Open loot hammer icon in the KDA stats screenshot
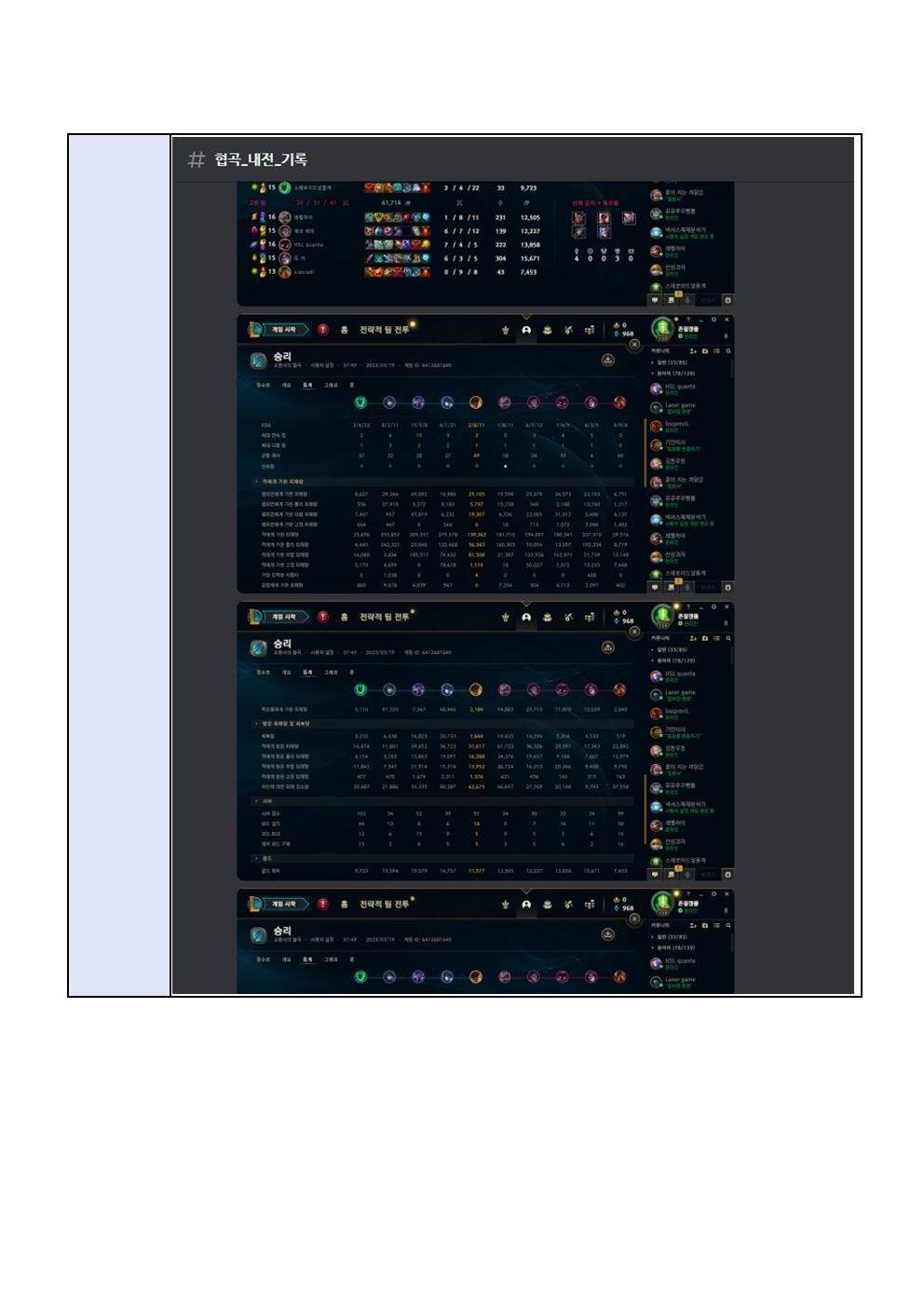The image size is (924, 1307). [x=567, y=330]
